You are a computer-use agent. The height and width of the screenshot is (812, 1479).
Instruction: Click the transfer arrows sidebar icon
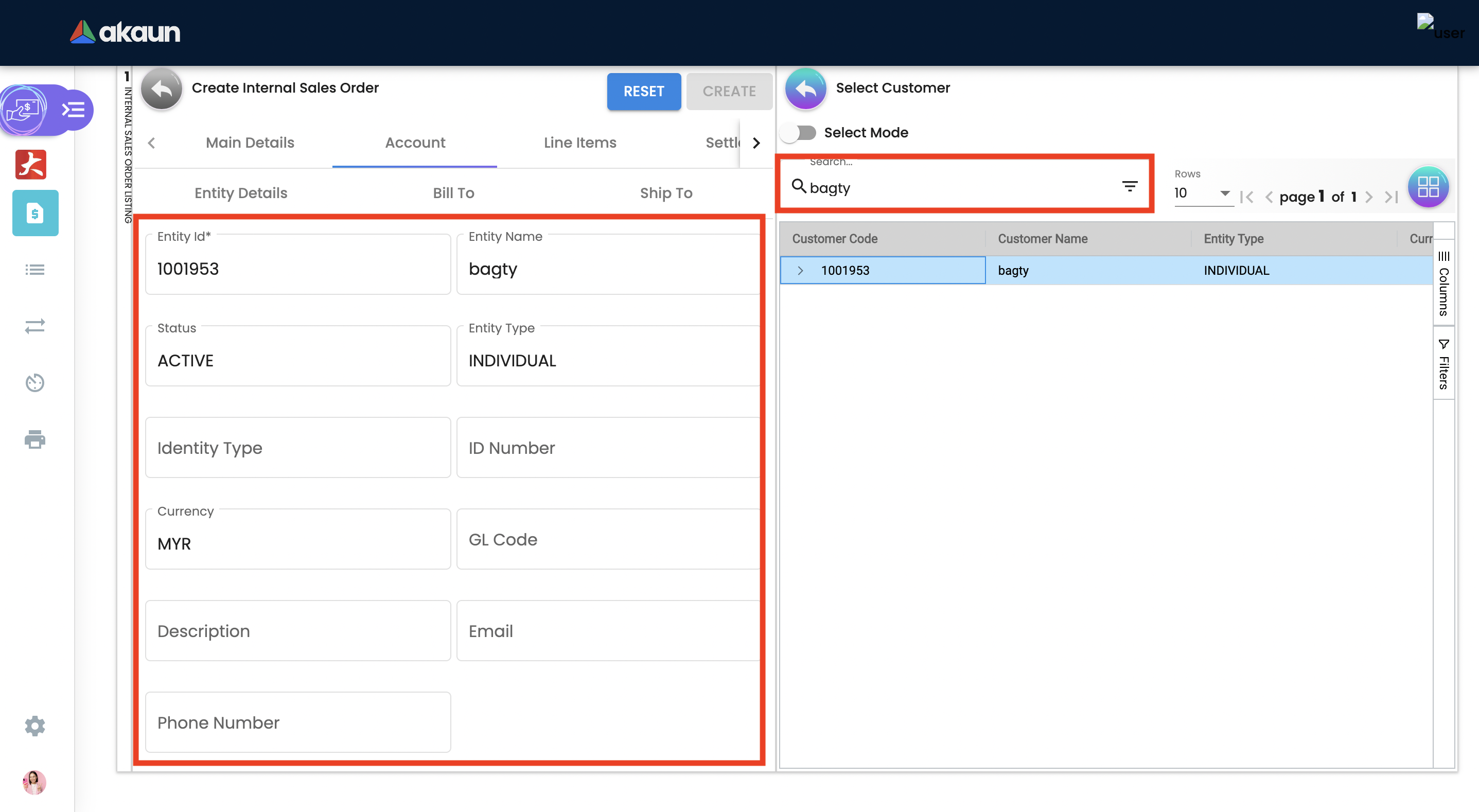(35, 326)
